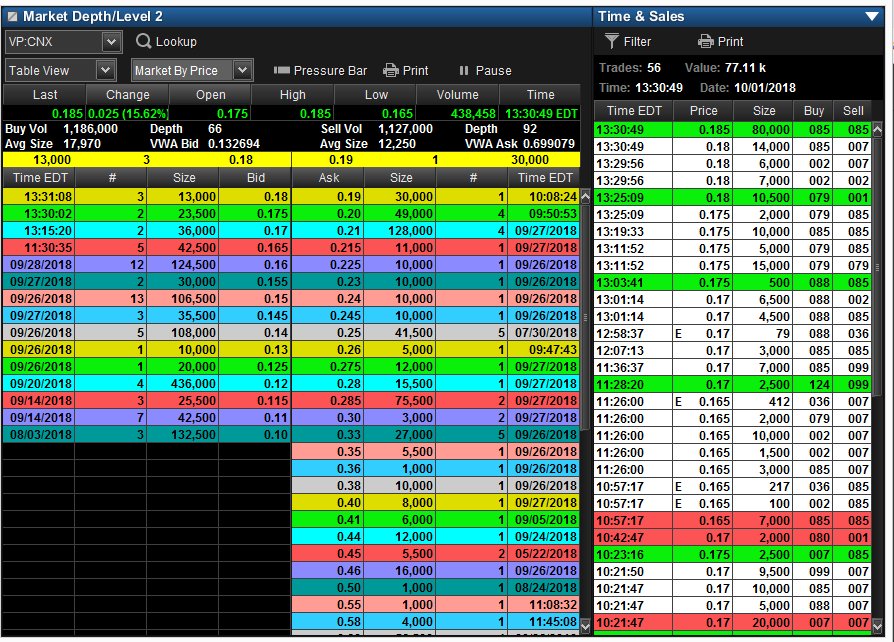
Task: Click the Lookup button label
Action: tap(176, 42)
